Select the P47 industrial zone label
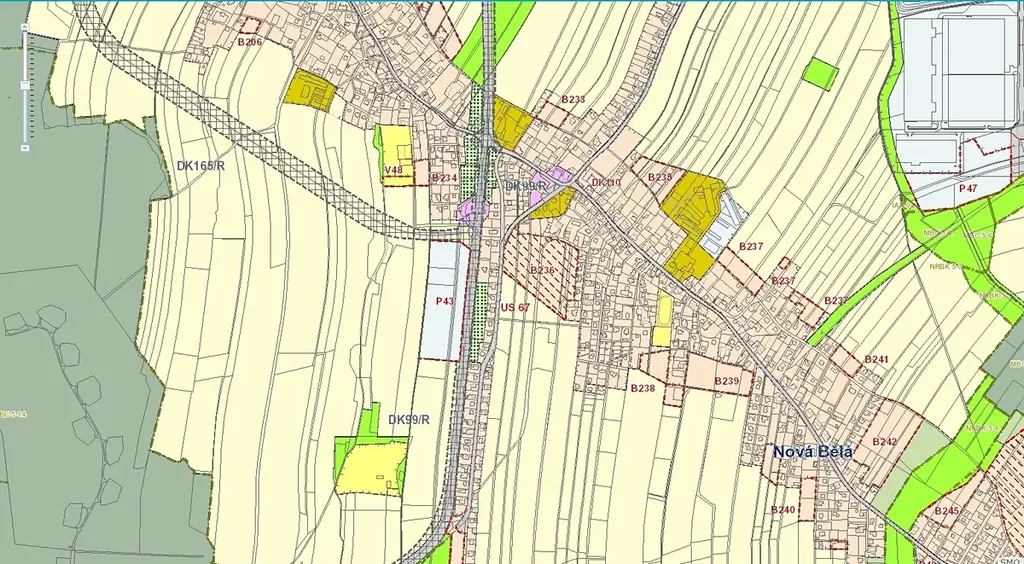 (x=967, y=188)
